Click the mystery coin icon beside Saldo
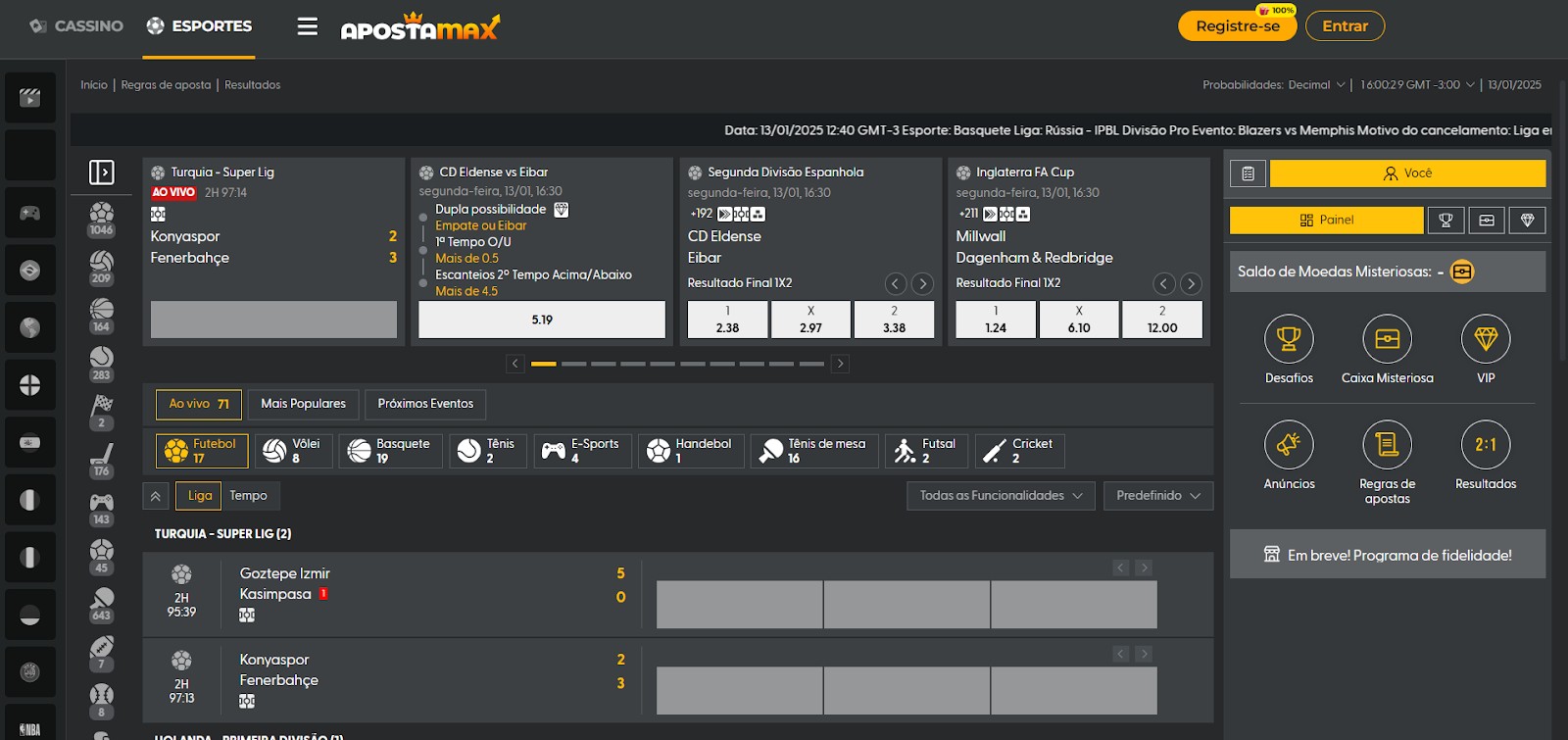The height and width of the screenshot is (740, 1568). (1462, 271)
